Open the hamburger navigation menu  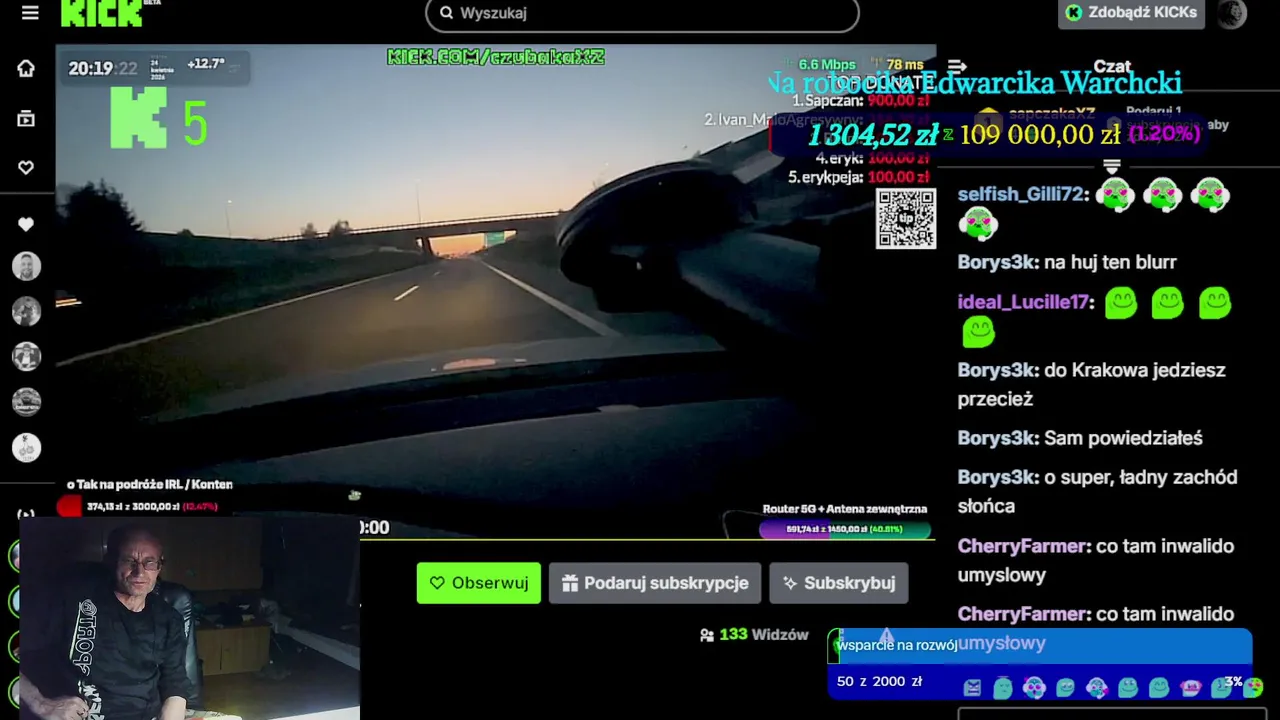point(30,13)
